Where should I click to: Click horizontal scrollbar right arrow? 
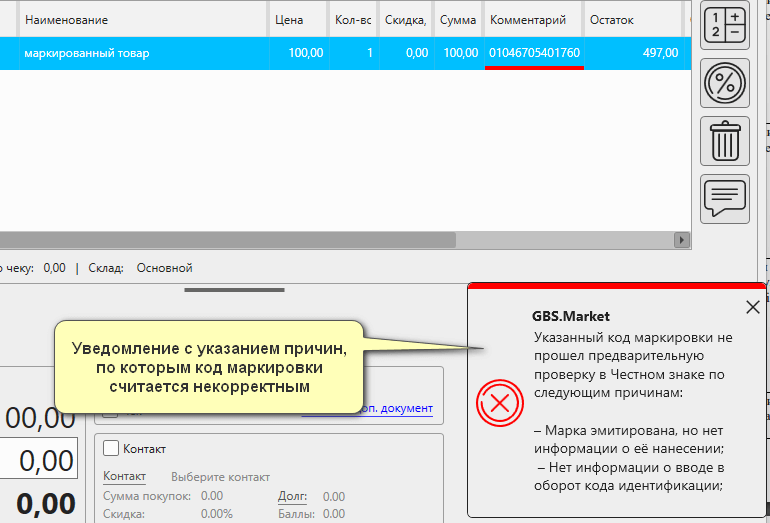[682, 240]
